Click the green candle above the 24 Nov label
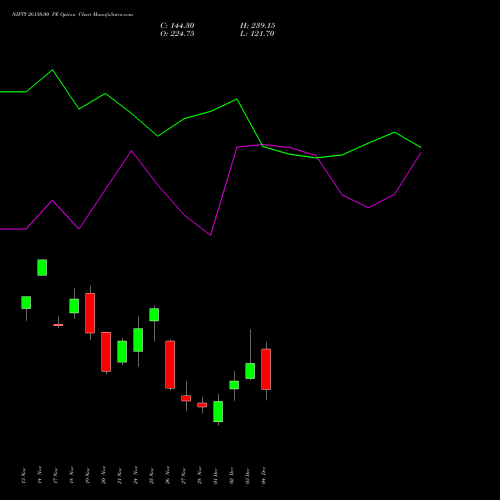500x500 pixels. [x=138, y=340]
